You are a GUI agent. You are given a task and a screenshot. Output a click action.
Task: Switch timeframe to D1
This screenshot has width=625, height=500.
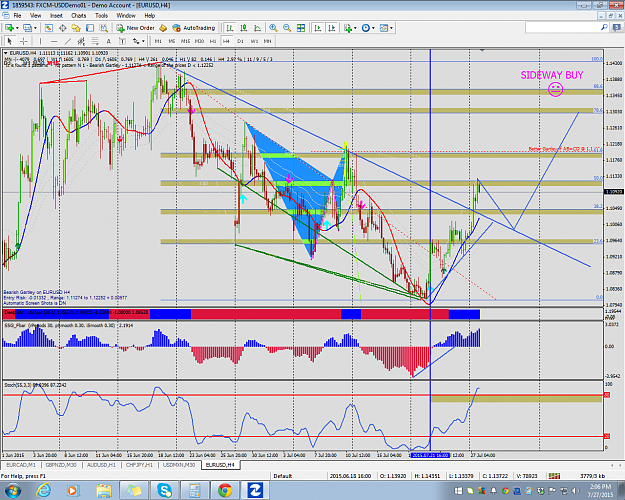coord(240,41)
